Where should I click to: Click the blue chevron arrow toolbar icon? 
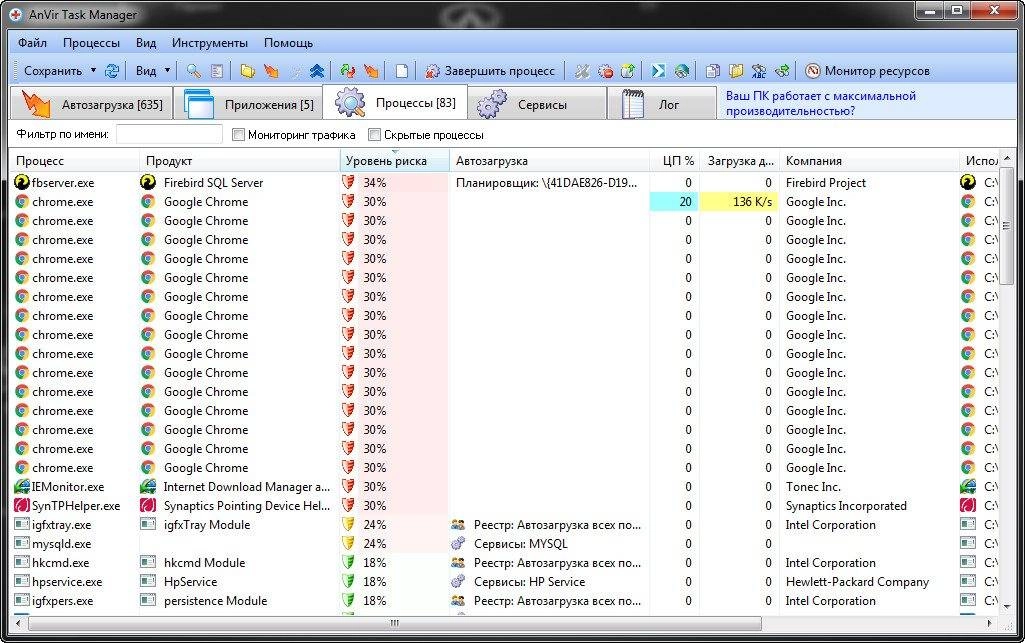coord(658,71)
